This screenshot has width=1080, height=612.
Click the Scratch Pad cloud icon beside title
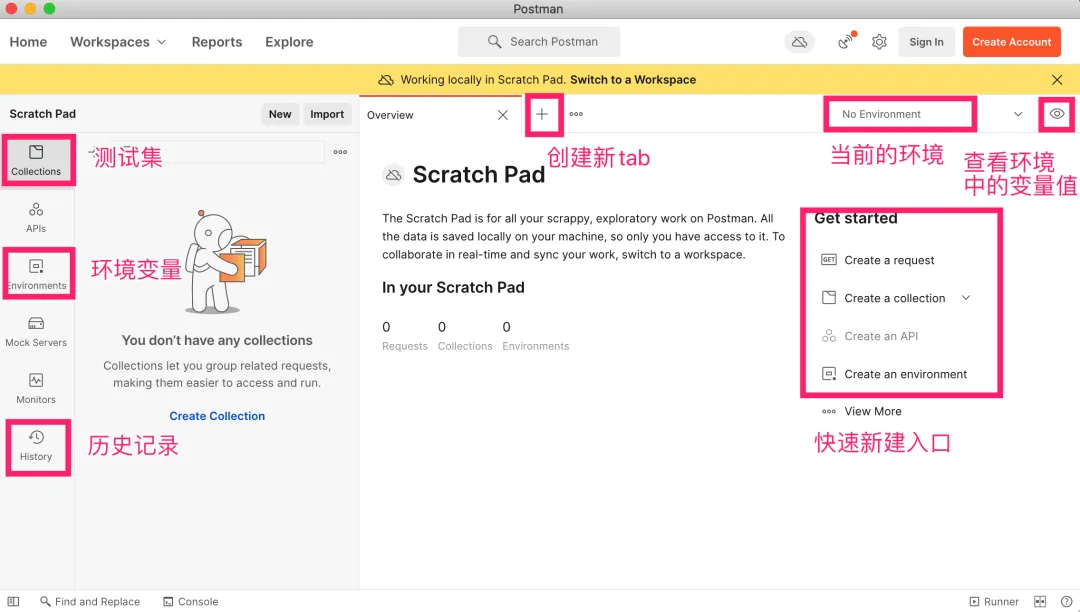(393, 175)
